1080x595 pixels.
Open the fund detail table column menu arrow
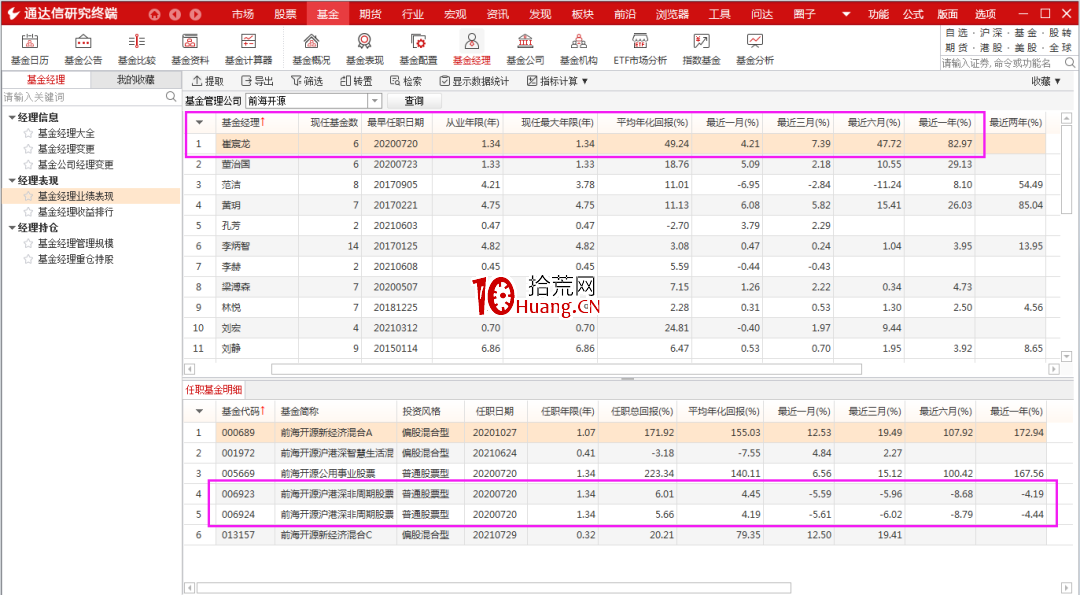click(200, 411)
